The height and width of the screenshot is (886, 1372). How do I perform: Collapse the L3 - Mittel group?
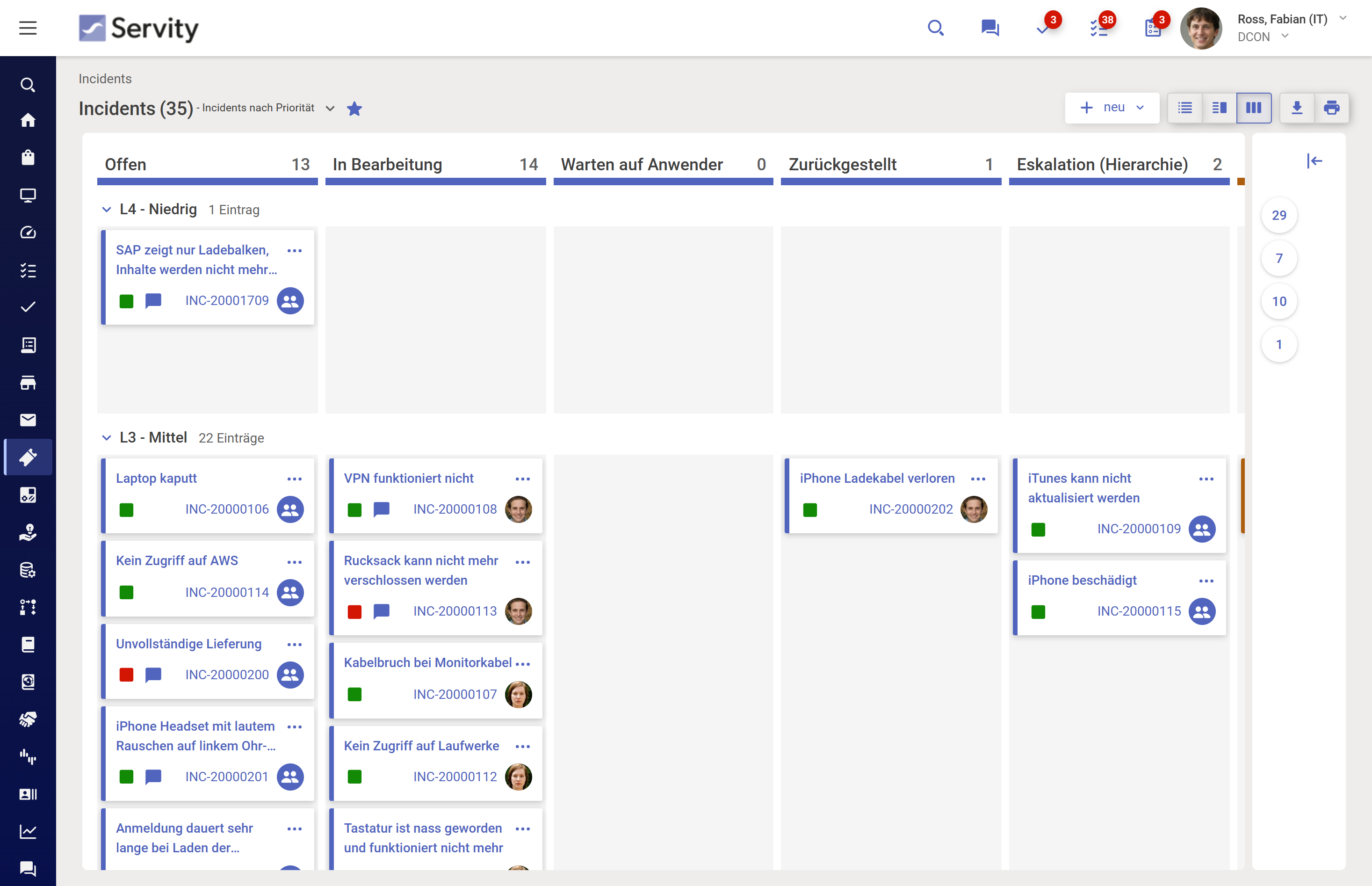[x=106, y=438]
